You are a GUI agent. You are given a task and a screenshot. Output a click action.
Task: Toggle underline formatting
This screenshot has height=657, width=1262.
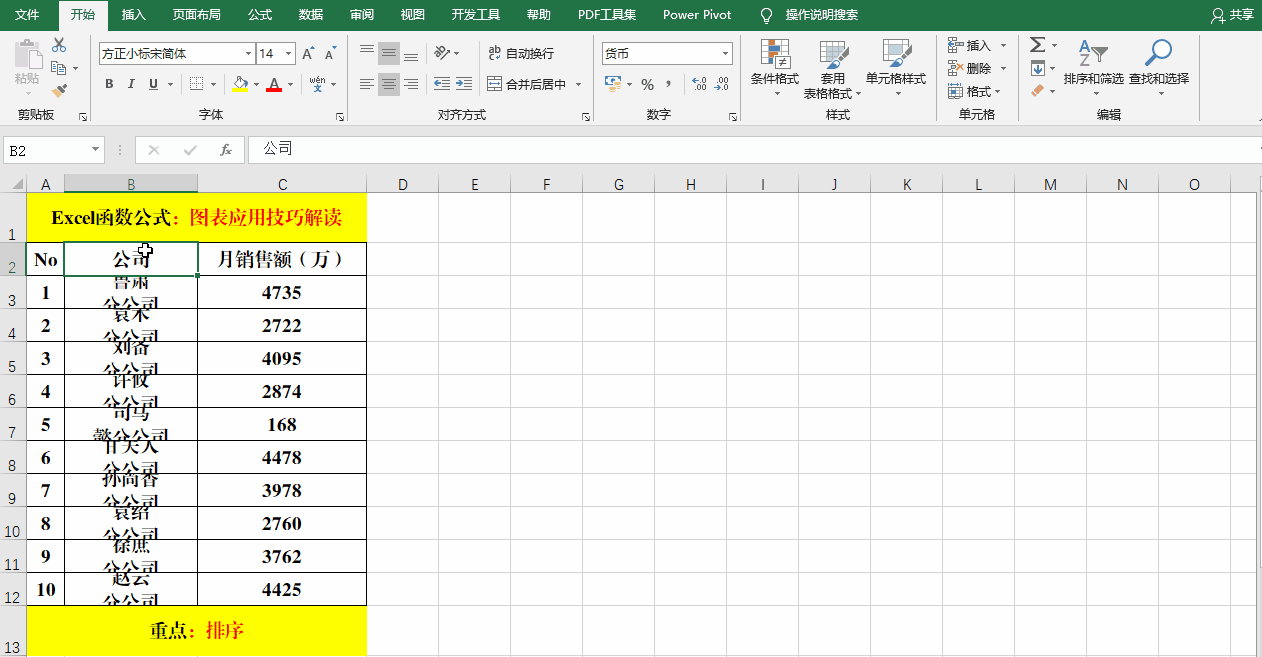tap(154, 84)
